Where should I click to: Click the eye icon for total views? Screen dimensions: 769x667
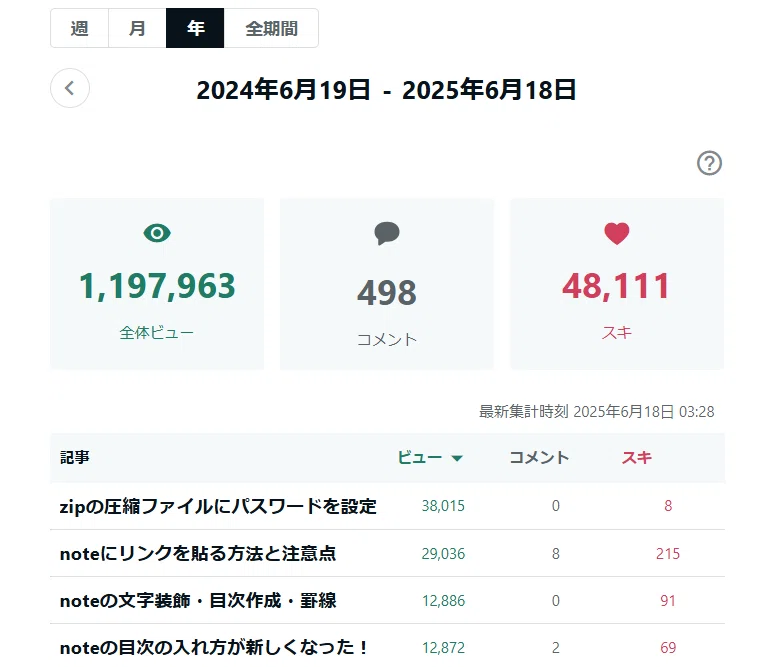pyautogui.click(x=157, y=233)
